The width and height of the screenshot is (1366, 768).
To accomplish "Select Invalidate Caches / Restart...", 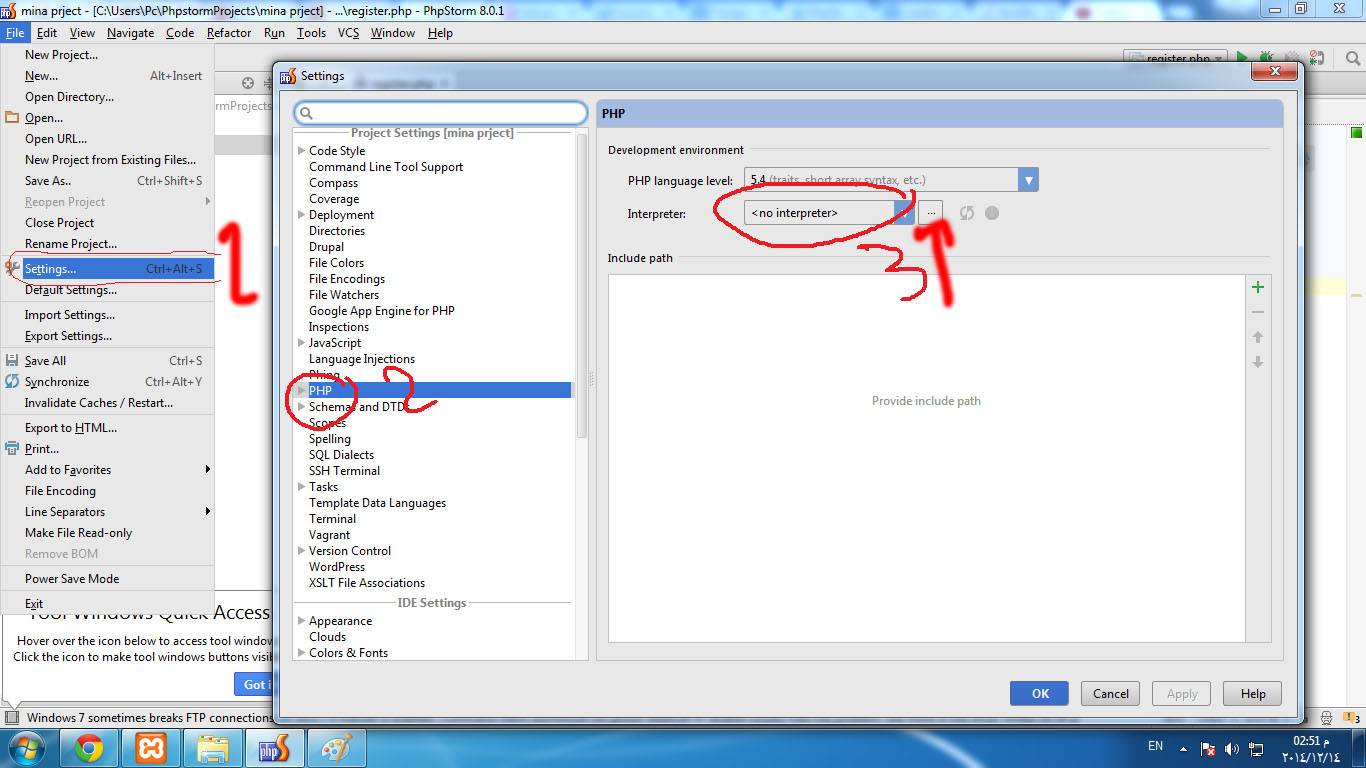I will 108,403.
